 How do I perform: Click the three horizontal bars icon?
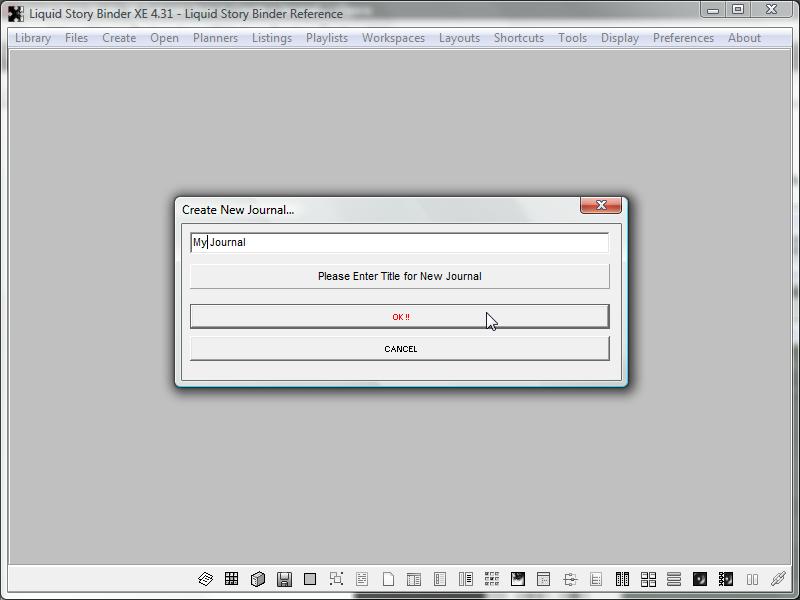click(674, 579)
